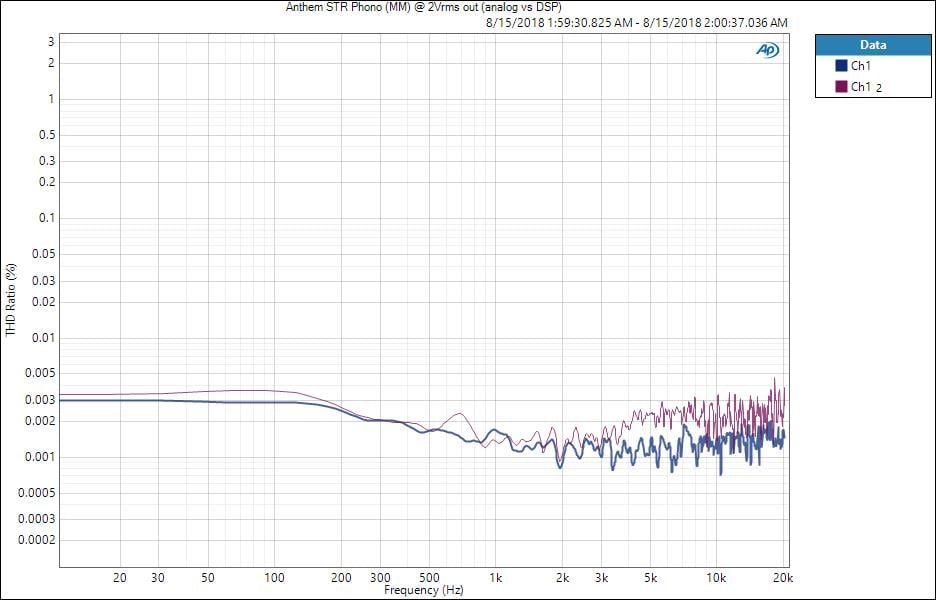Click the 20k tick at the axis end
The image size is (936, 600).
782,578
